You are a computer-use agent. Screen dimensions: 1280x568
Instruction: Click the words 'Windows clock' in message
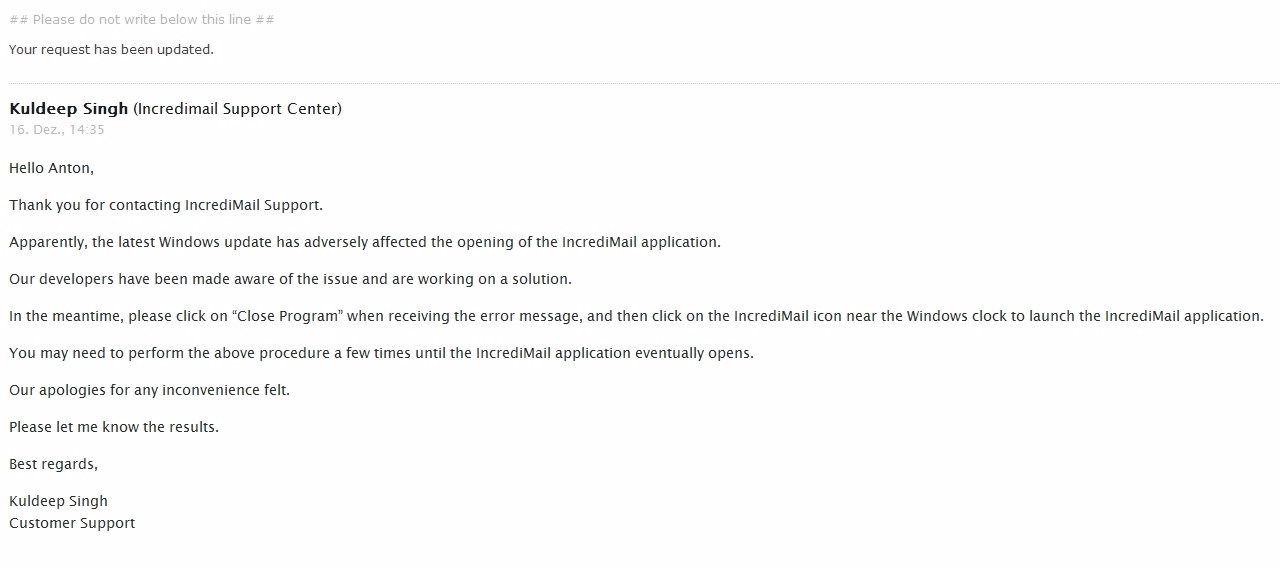(954, 316)
